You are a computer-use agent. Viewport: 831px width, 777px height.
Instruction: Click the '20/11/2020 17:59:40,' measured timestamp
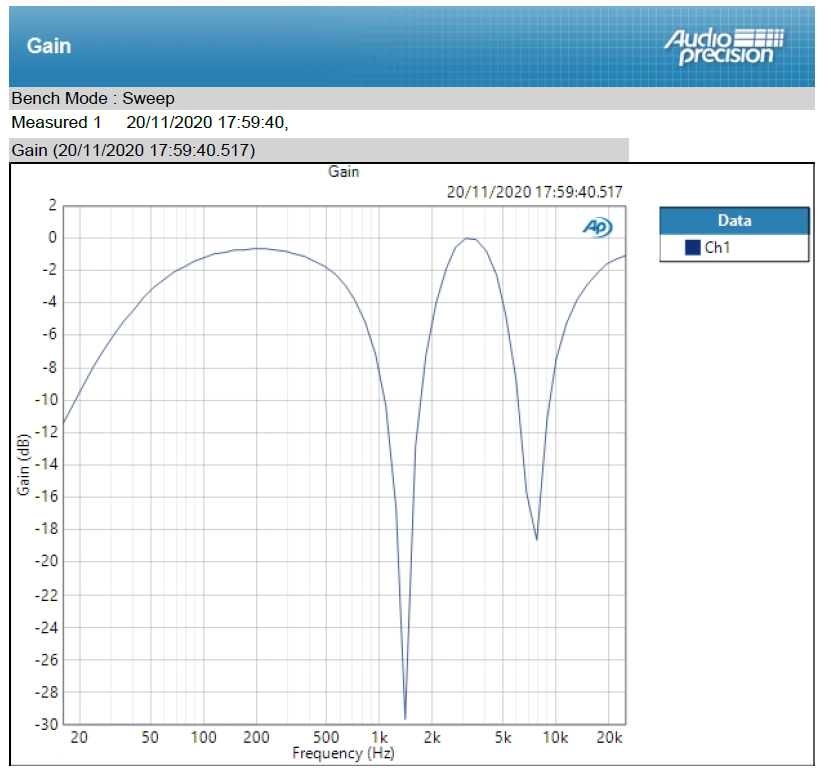(x=207, y=122)
